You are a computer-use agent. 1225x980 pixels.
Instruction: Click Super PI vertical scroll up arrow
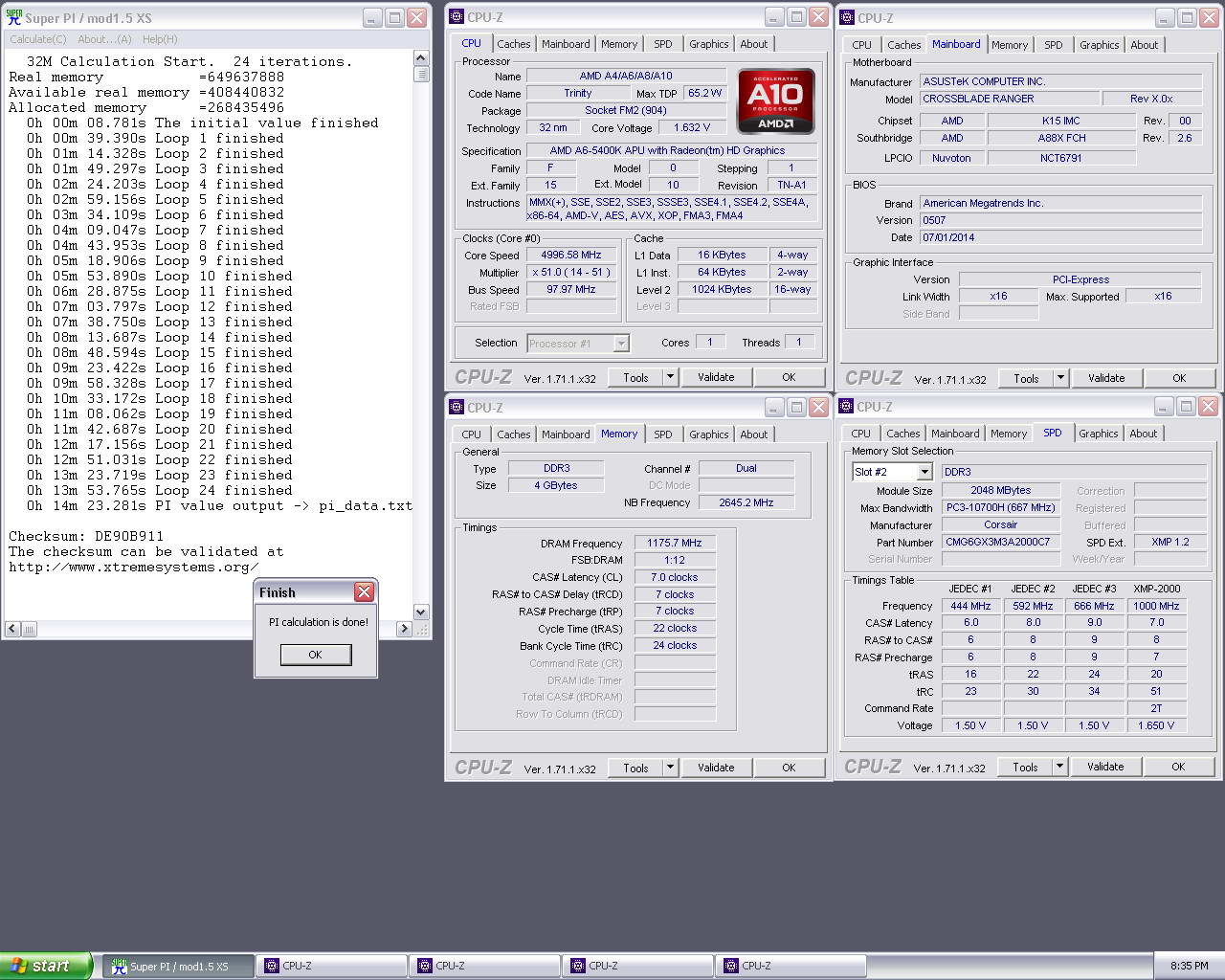pyautogui.click(x=421, y=59)
